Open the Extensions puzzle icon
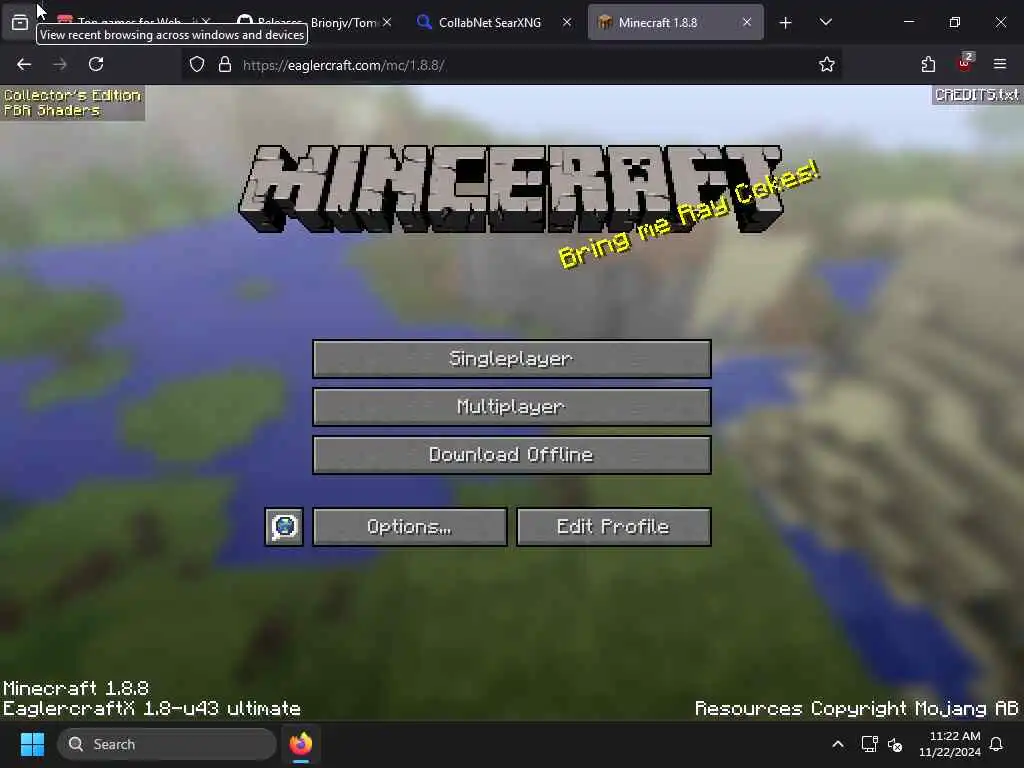This screenshot has width=1024, height=768. click(x=928, y=64)
